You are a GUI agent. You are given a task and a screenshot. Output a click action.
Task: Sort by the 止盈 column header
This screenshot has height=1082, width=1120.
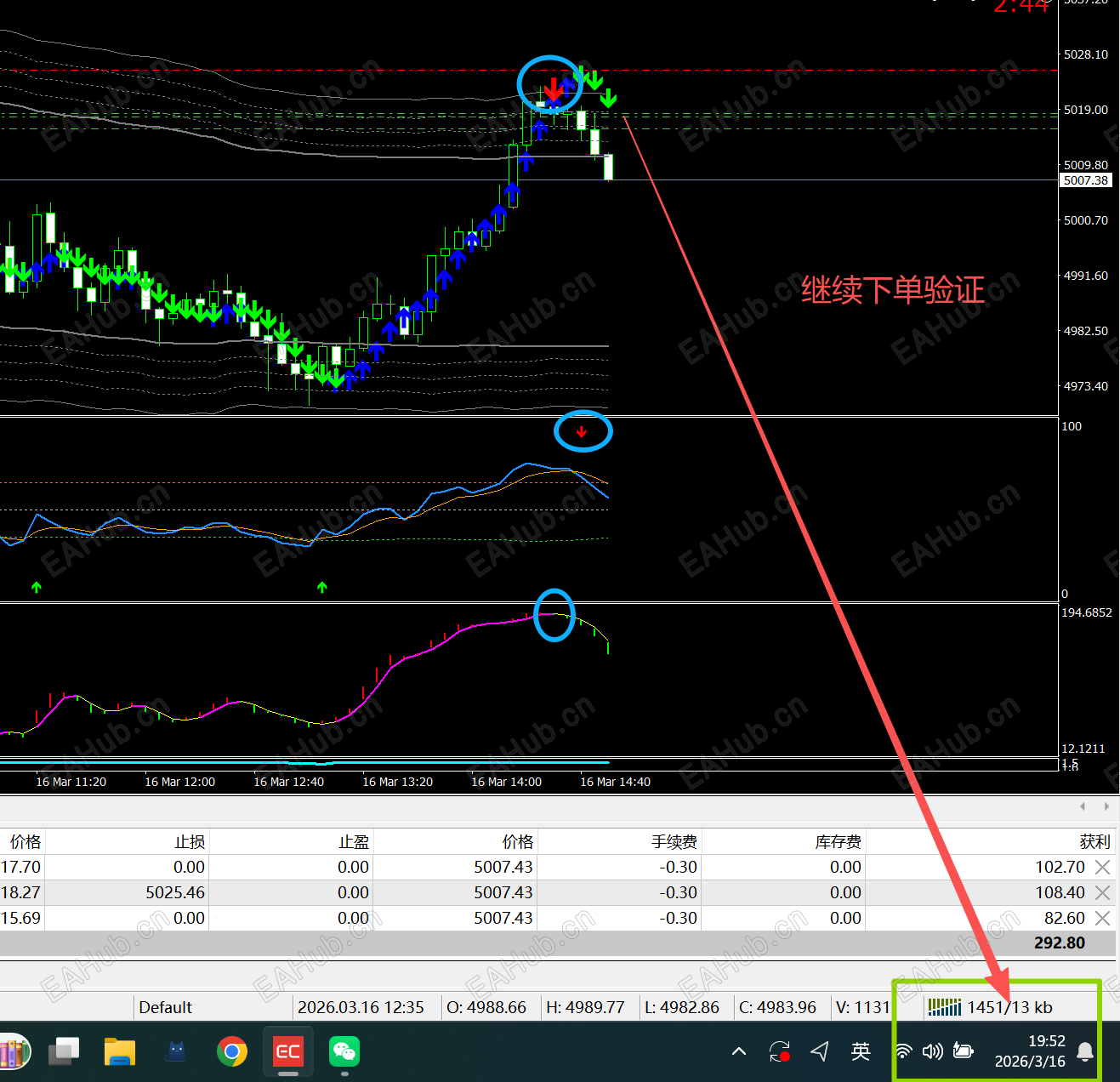click(354, 842)
